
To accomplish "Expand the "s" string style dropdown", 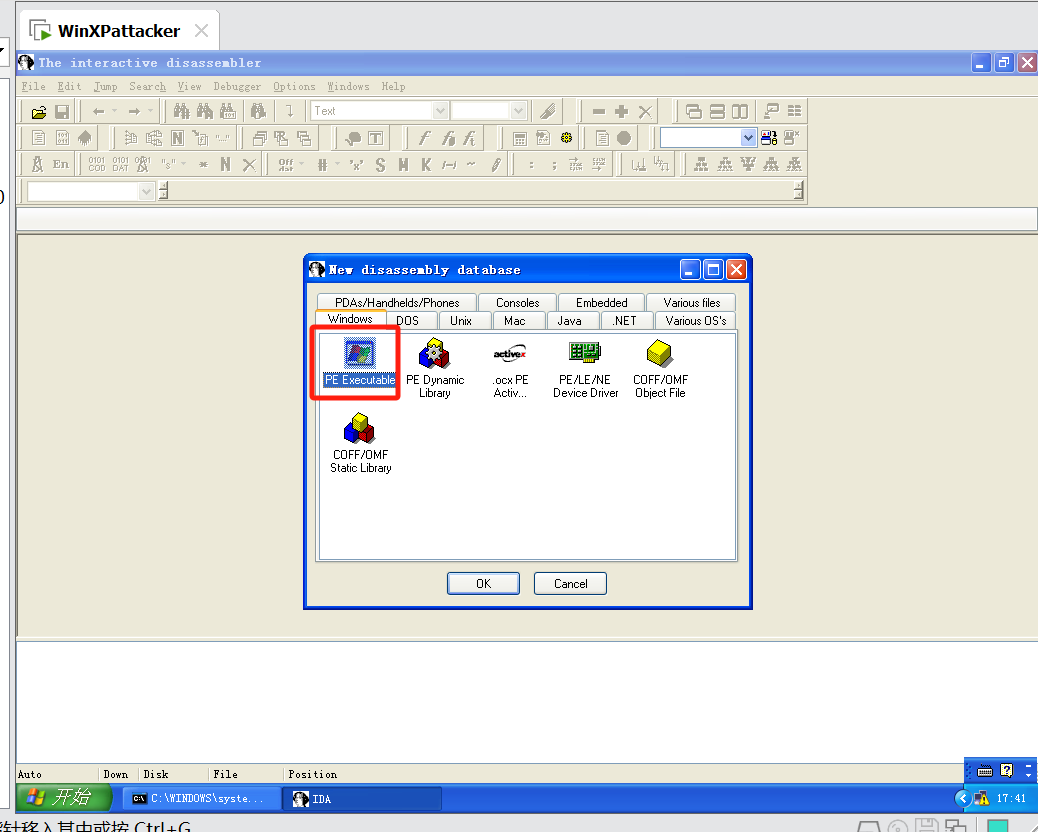I will pos(183,164).
